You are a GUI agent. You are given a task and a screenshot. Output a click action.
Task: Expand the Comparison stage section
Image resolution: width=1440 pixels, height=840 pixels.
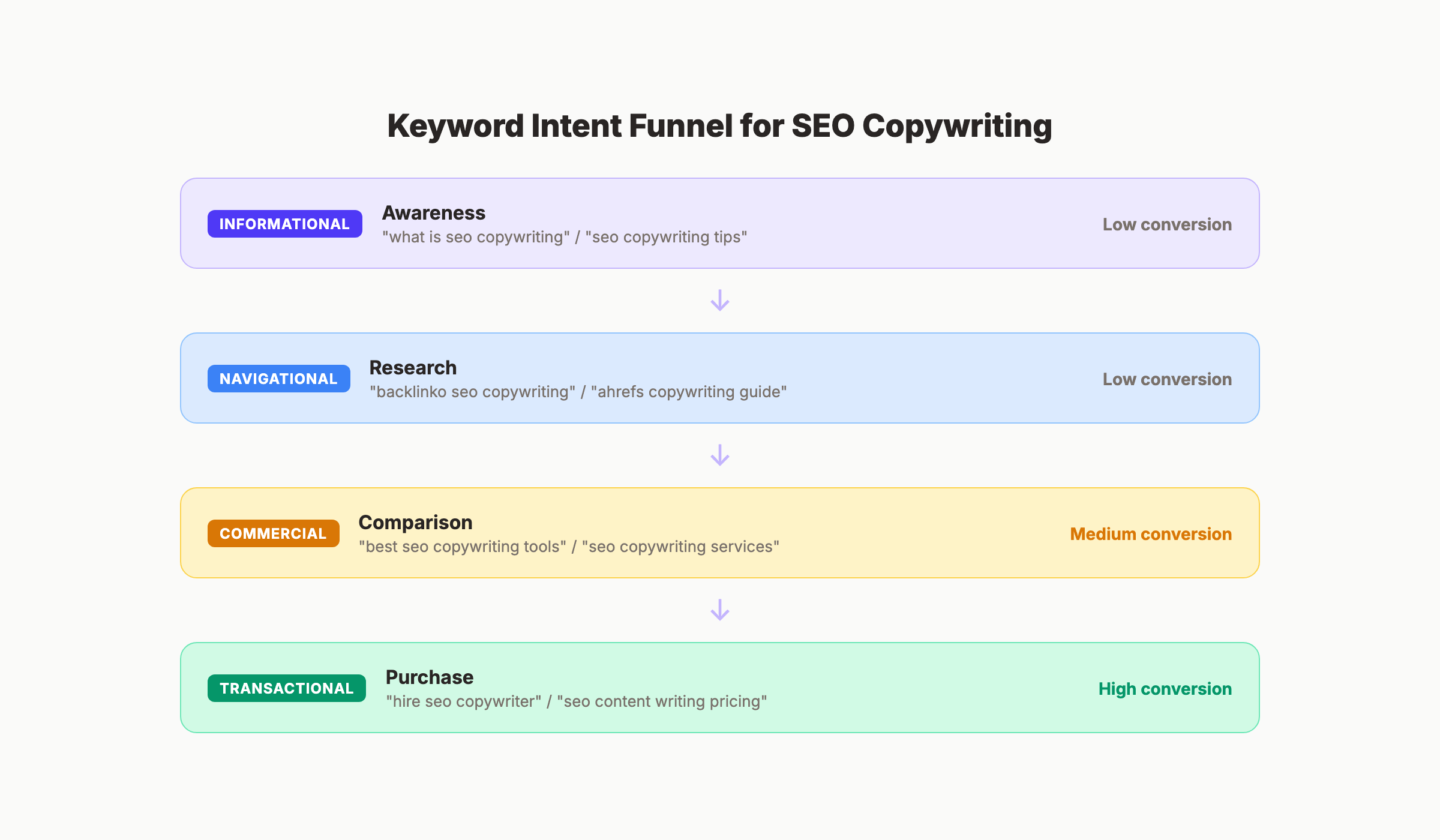[x=720, y=533]
